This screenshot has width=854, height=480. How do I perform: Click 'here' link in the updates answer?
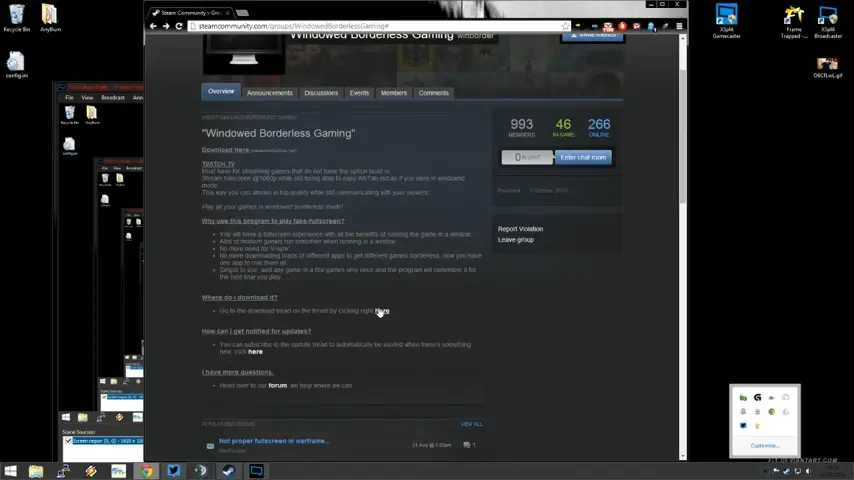coord(255,352)
